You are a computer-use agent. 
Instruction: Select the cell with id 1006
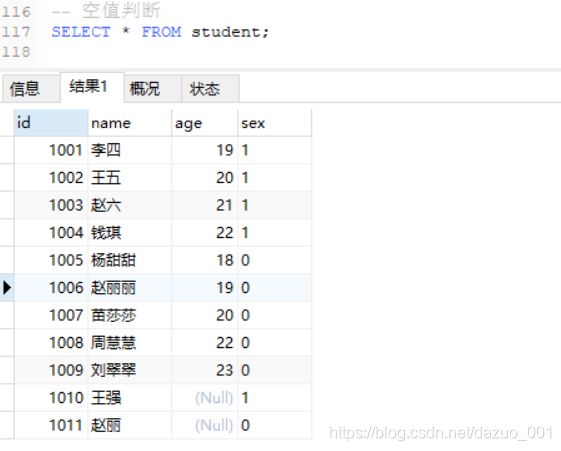[51, 288]
